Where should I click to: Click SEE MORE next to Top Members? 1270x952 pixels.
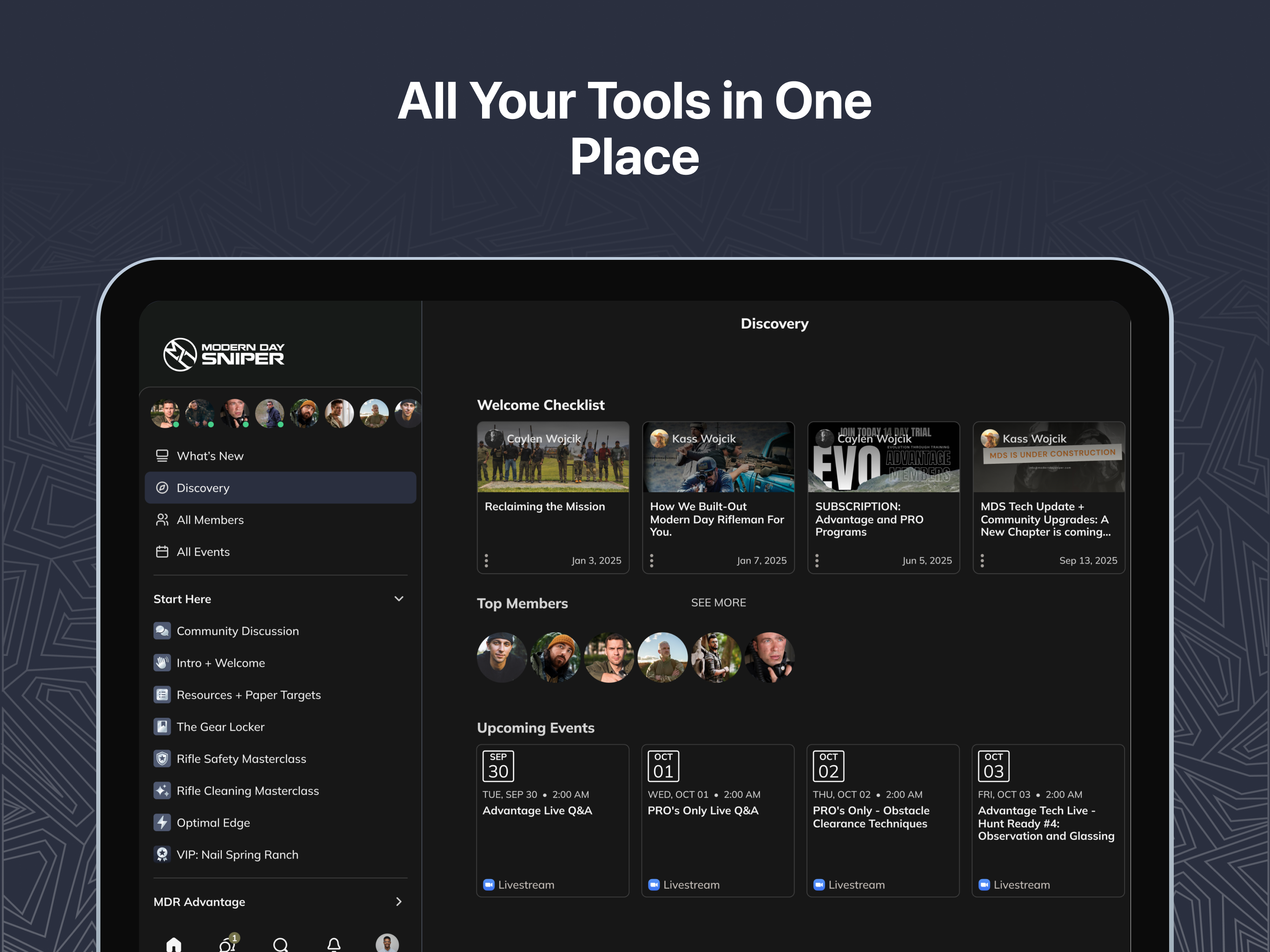point(718,603)
